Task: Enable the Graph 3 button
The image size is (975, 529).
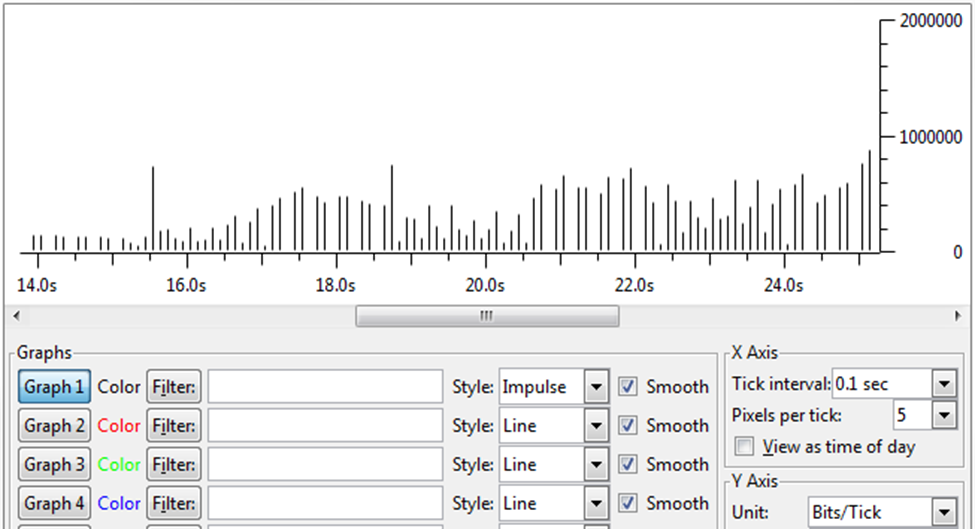Action: tap(54, 464)
